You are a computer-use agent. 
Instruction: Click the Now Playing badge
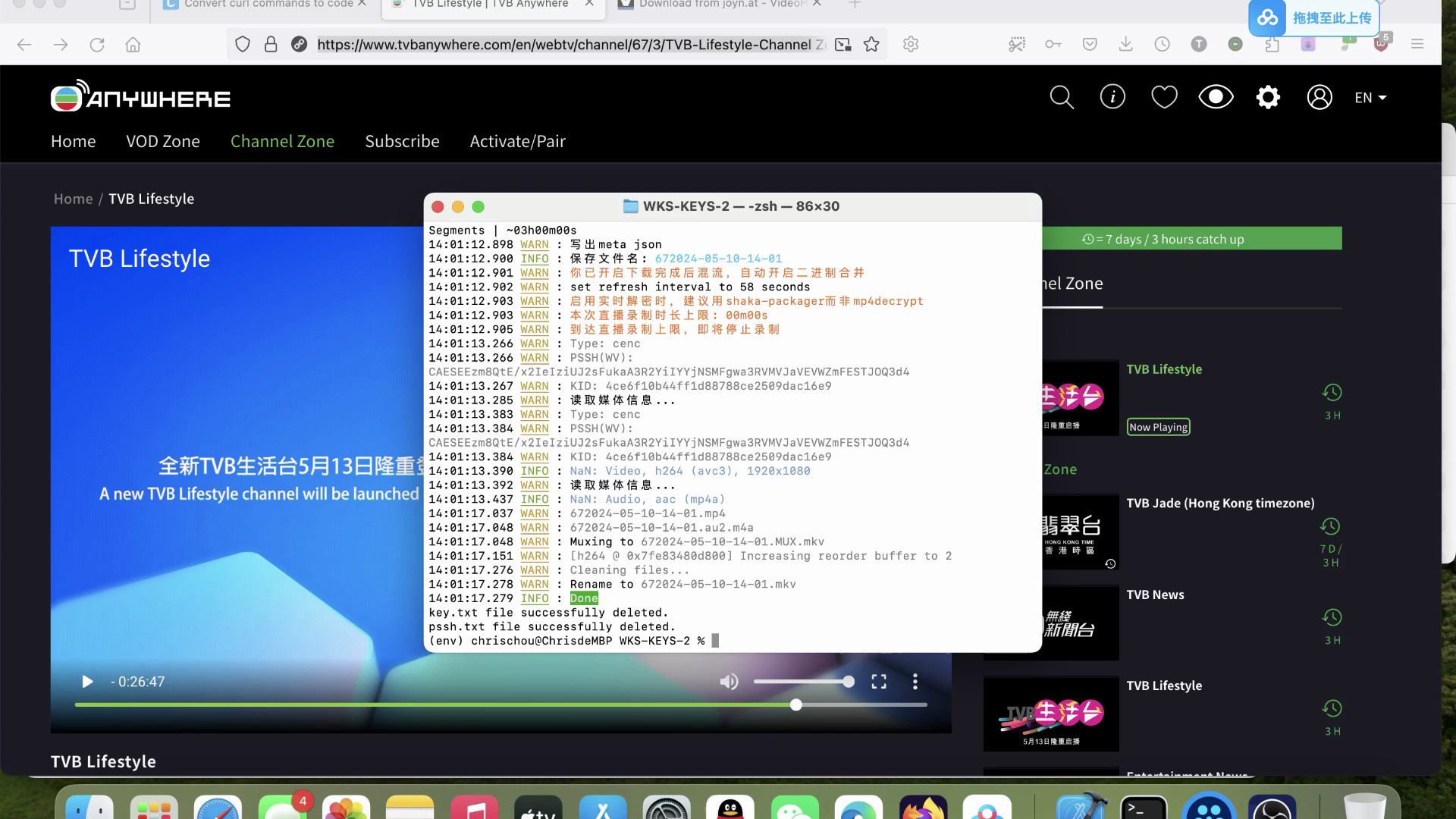(1158, 427)
